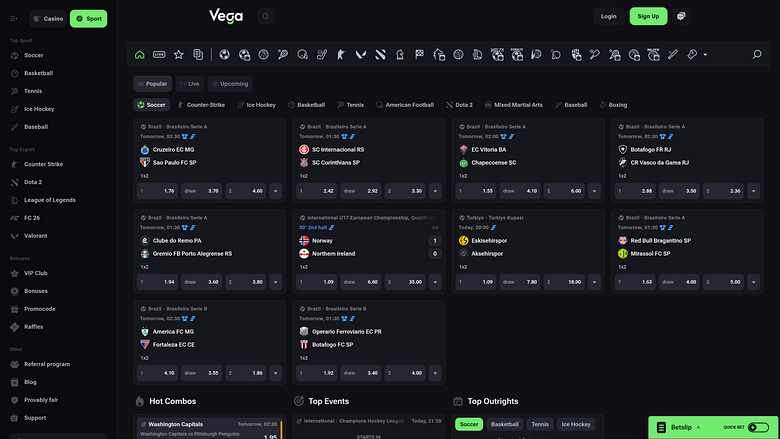
Task: Open Promocode in the sidebar
Action: (x=39, y=309)
